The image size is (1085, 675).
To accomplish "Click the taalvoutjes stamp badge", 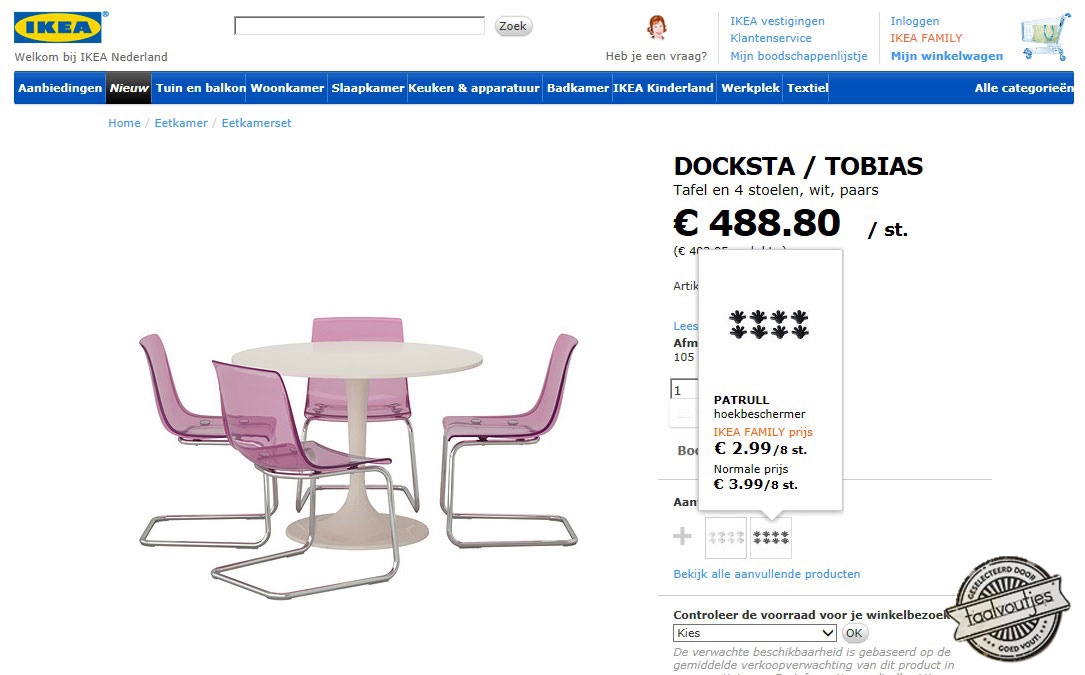I will click(x=1012, y=605).
